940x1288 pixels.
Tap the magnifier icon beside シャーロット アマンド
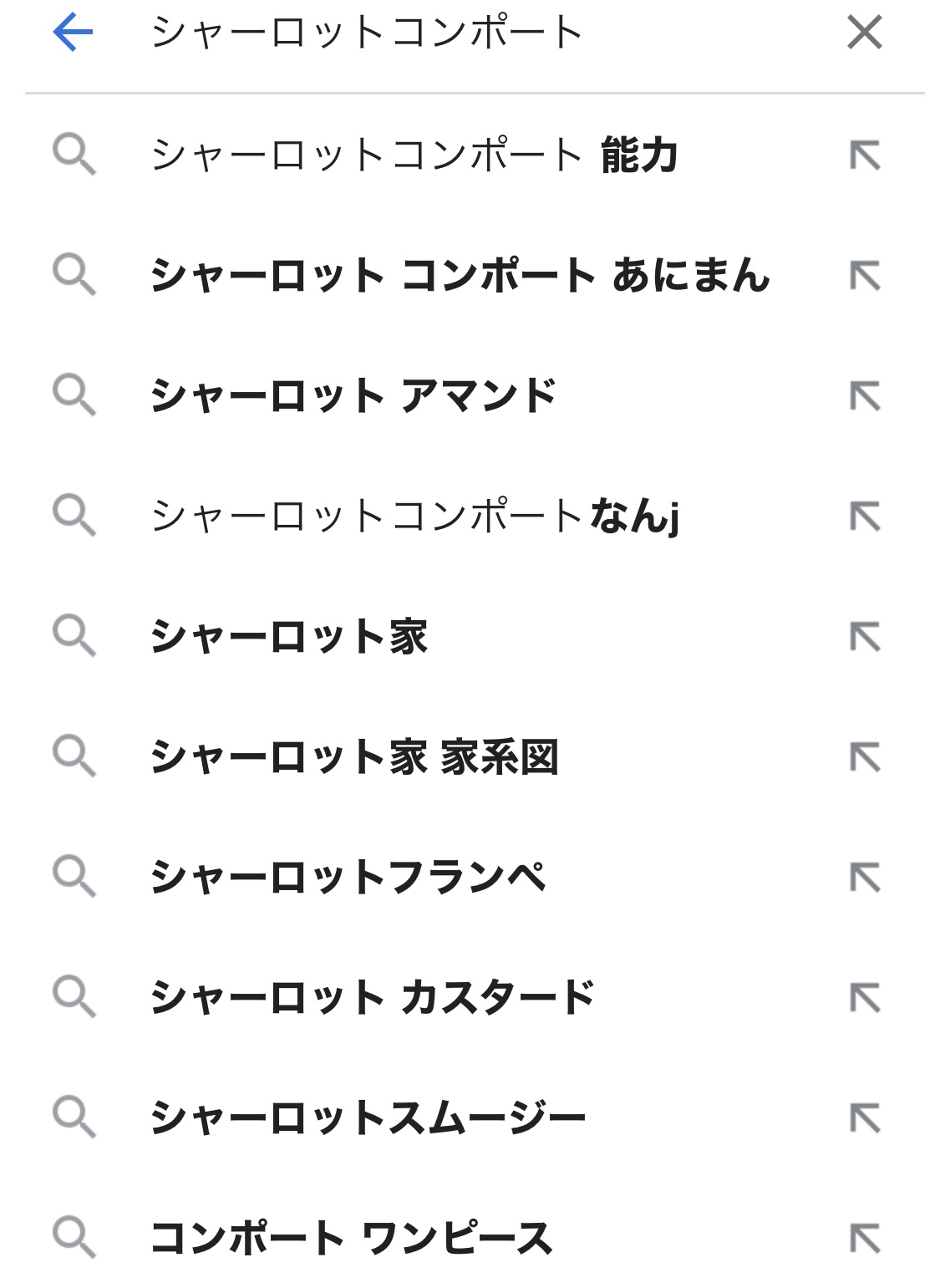click(x=74, y=396)
